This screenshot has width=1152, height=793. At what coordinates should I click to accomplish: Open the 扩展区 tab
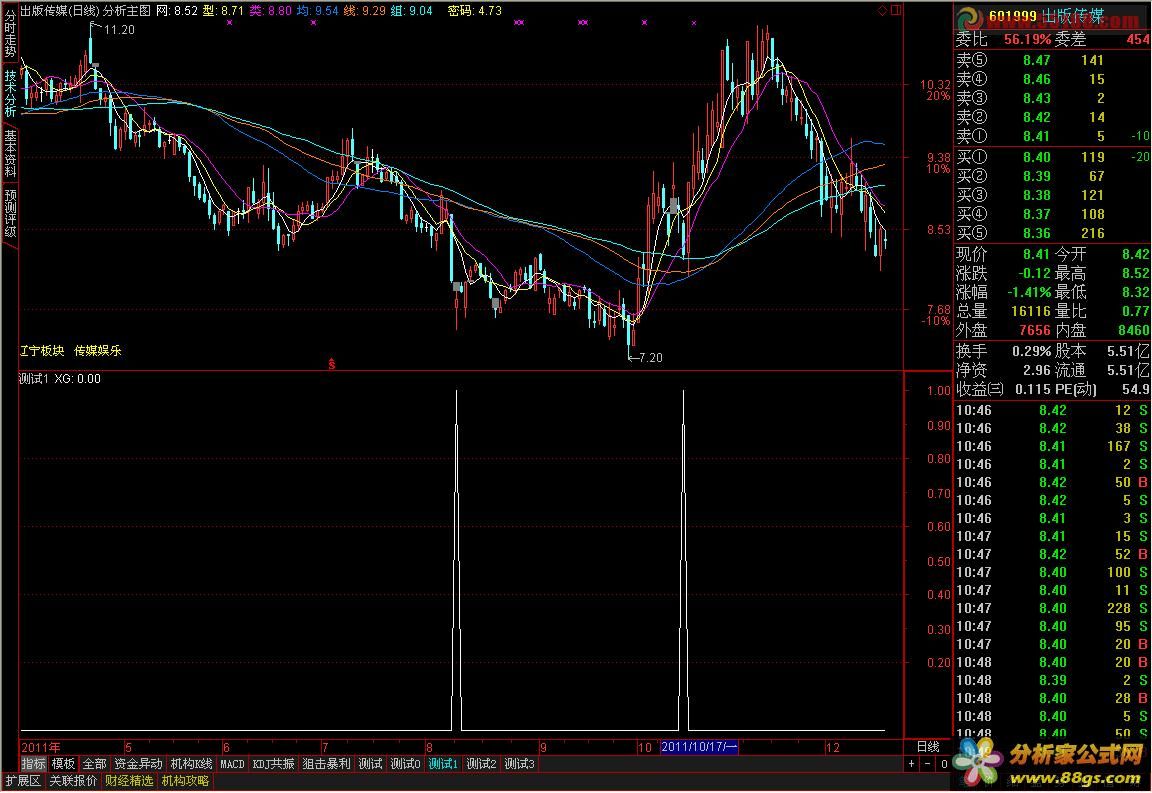click(x=23, y=781)
